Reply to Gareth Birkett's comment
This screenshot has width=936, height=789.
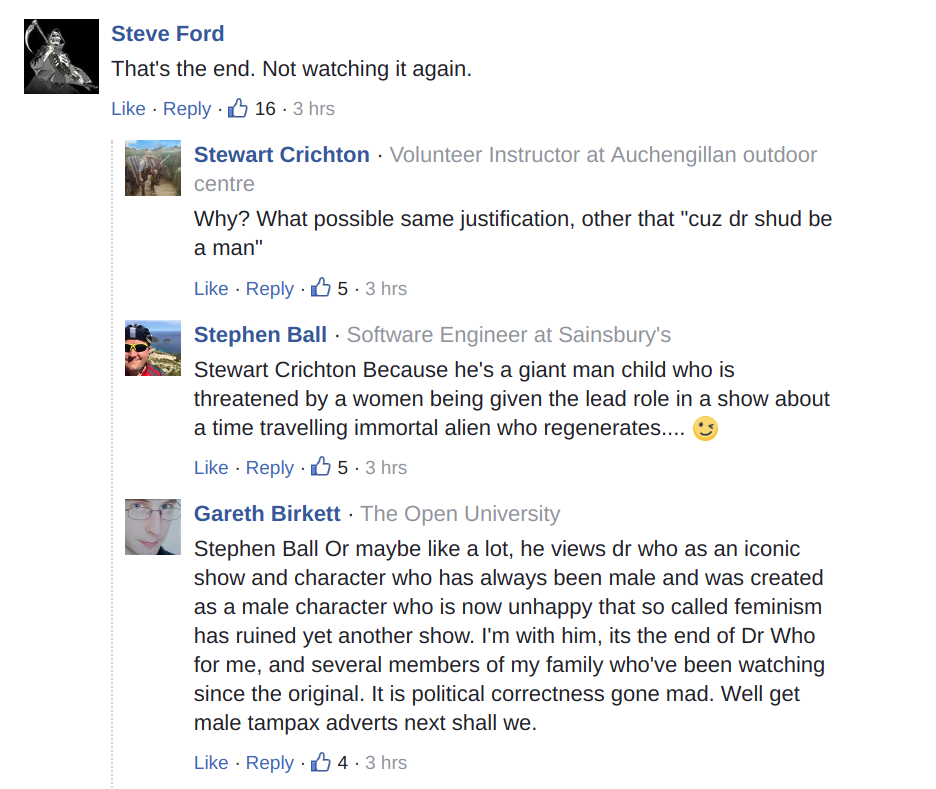(270, 763)
